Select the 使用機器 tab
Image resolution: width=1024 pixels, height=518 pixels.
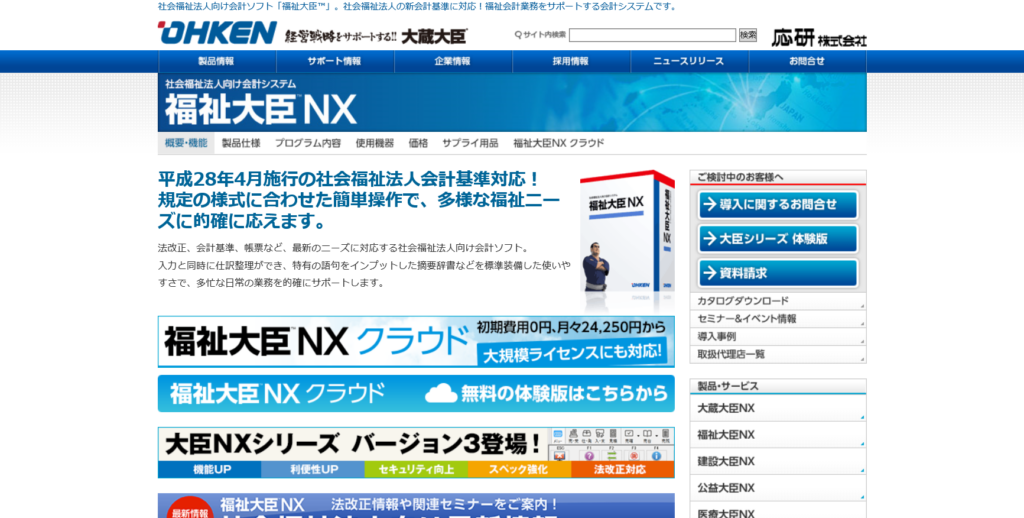click(x=375, y=143)
